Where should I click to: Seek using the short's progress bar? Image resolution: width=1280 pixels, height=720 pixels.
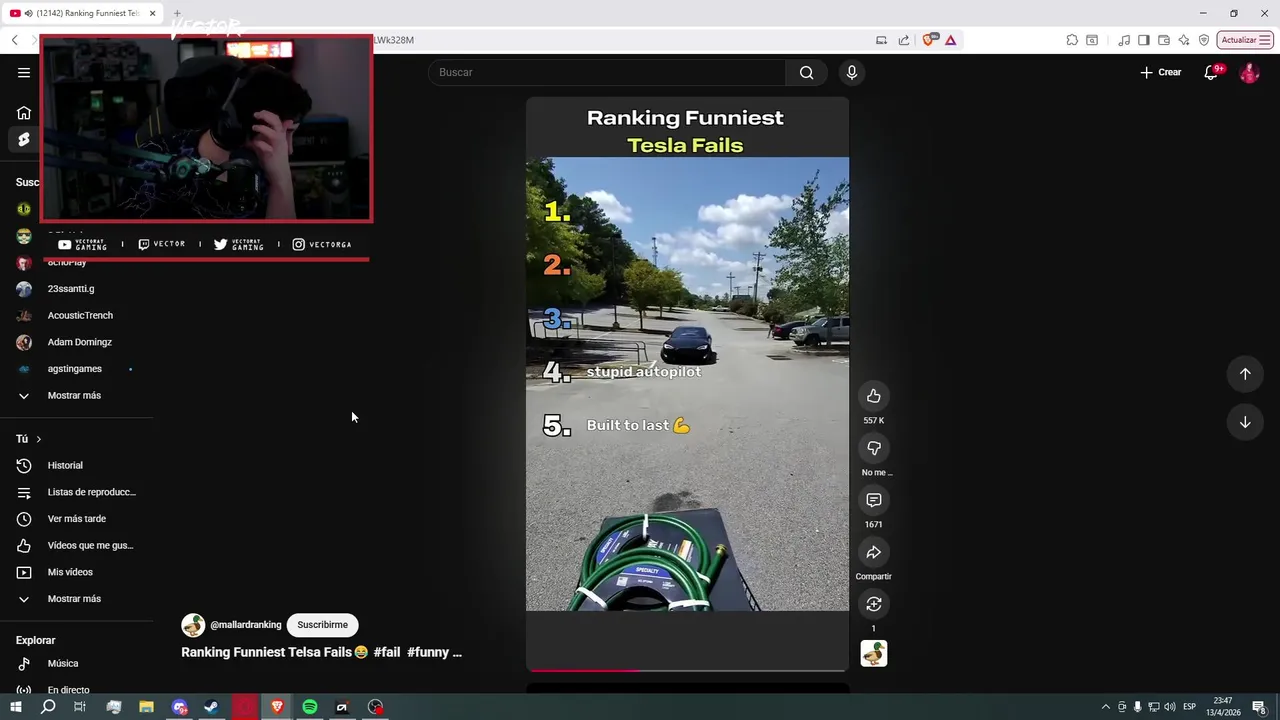pos(687,670)
